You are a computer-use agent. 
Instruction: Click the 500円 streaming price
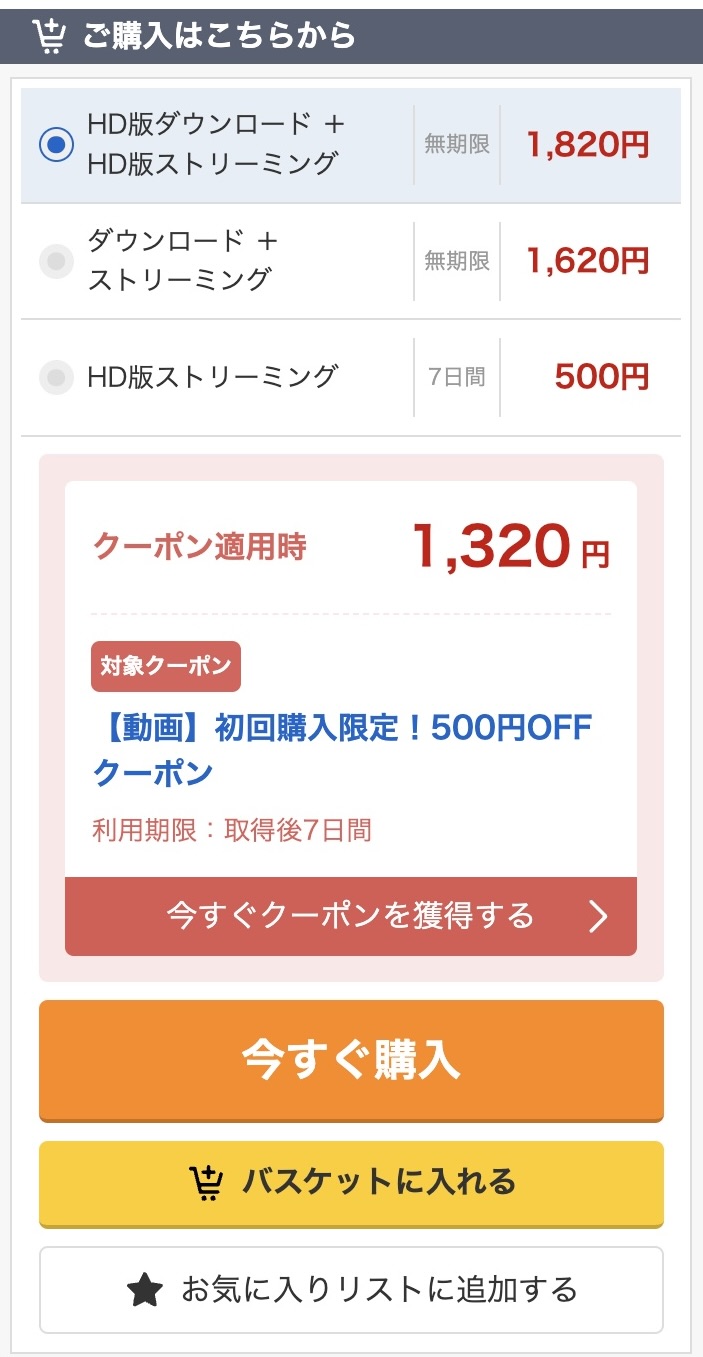click(601, 377)
